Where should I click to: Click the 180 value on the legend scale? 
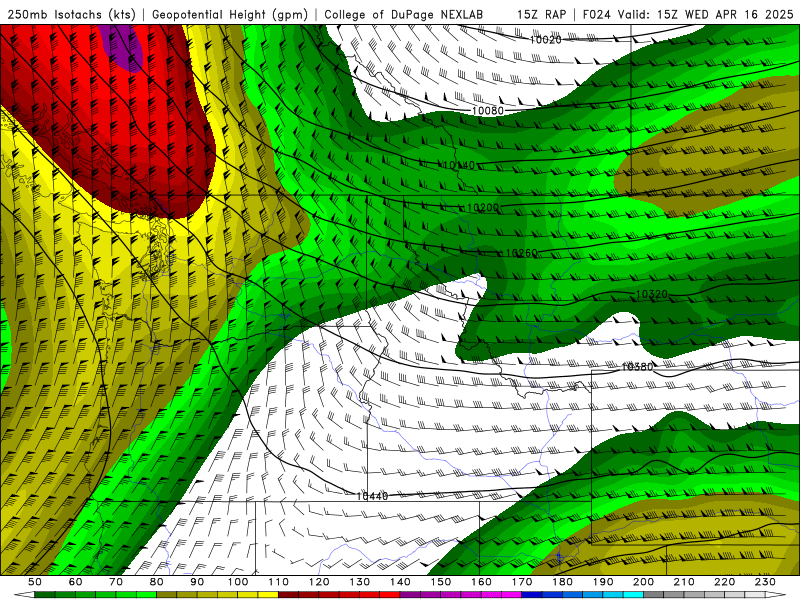pos(562,582)
